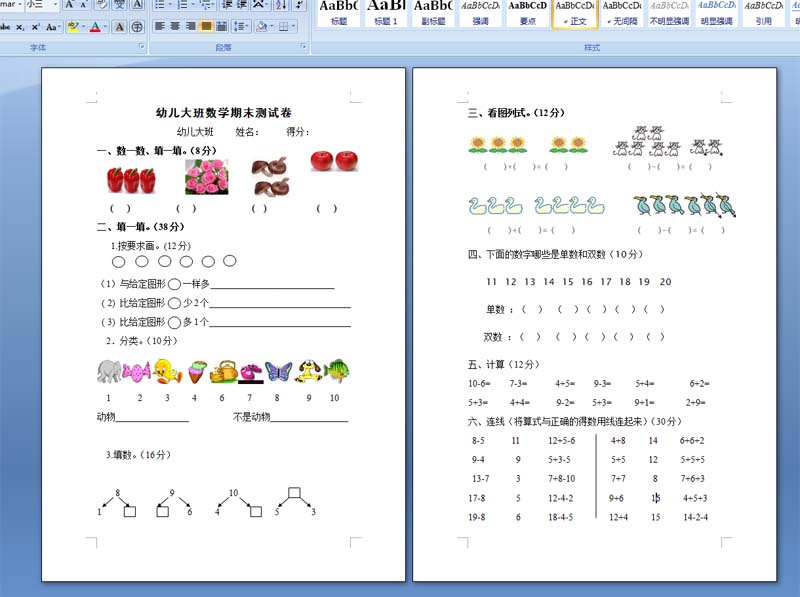Click the heading 五、计算 (12分)

click(x=504, y=364)
